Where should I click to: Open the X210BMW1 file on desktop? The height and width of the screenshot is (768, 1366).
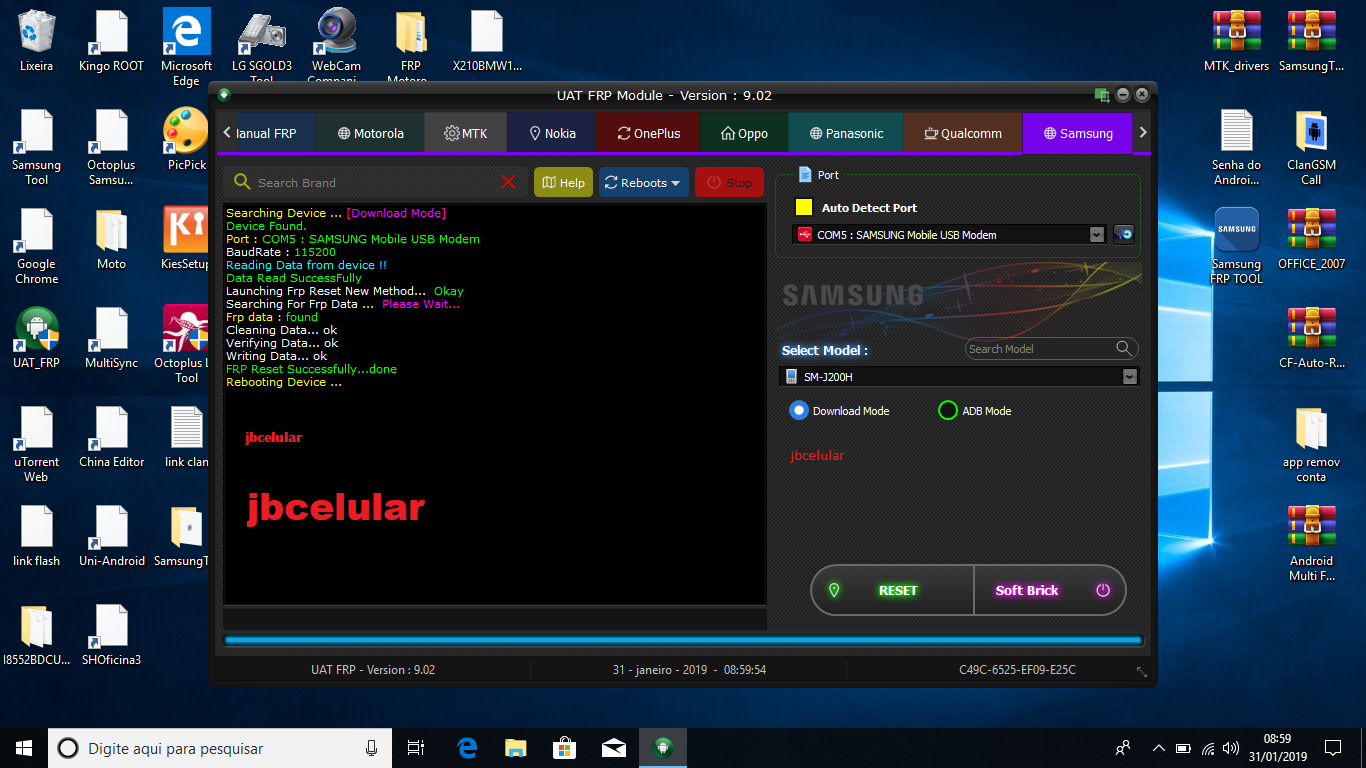click(x=487, y=41)
